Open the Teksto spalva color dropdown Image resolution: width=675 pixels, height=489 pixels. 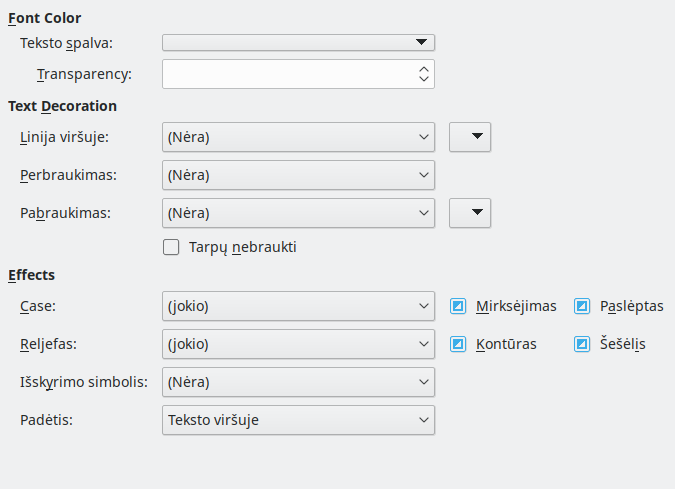pos(298,42)
